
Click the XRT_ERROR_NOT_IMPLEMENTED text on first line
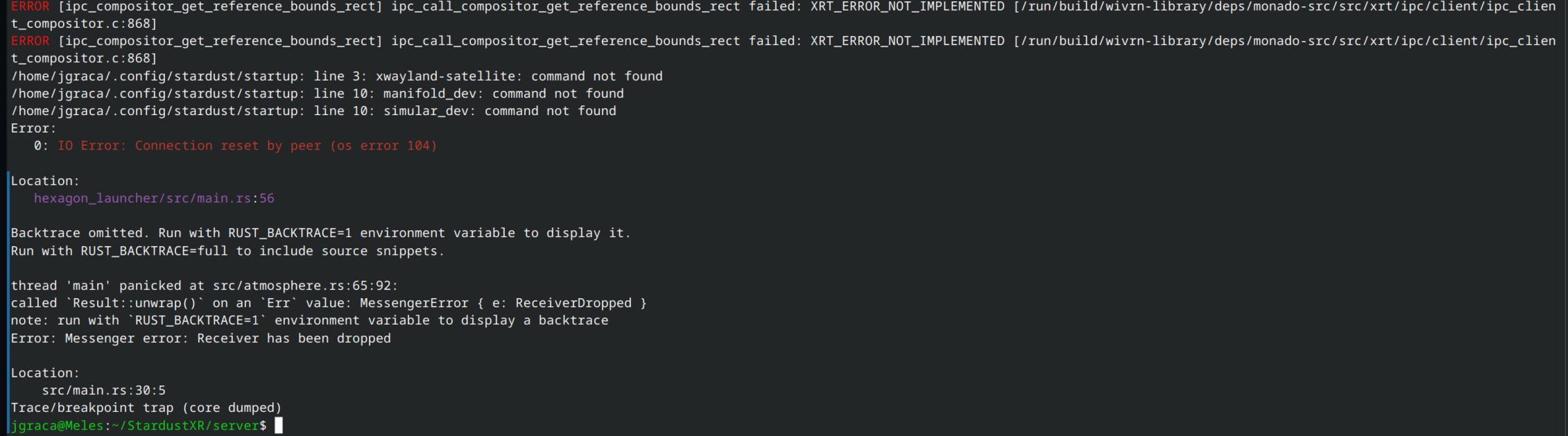tap(907, 6)
